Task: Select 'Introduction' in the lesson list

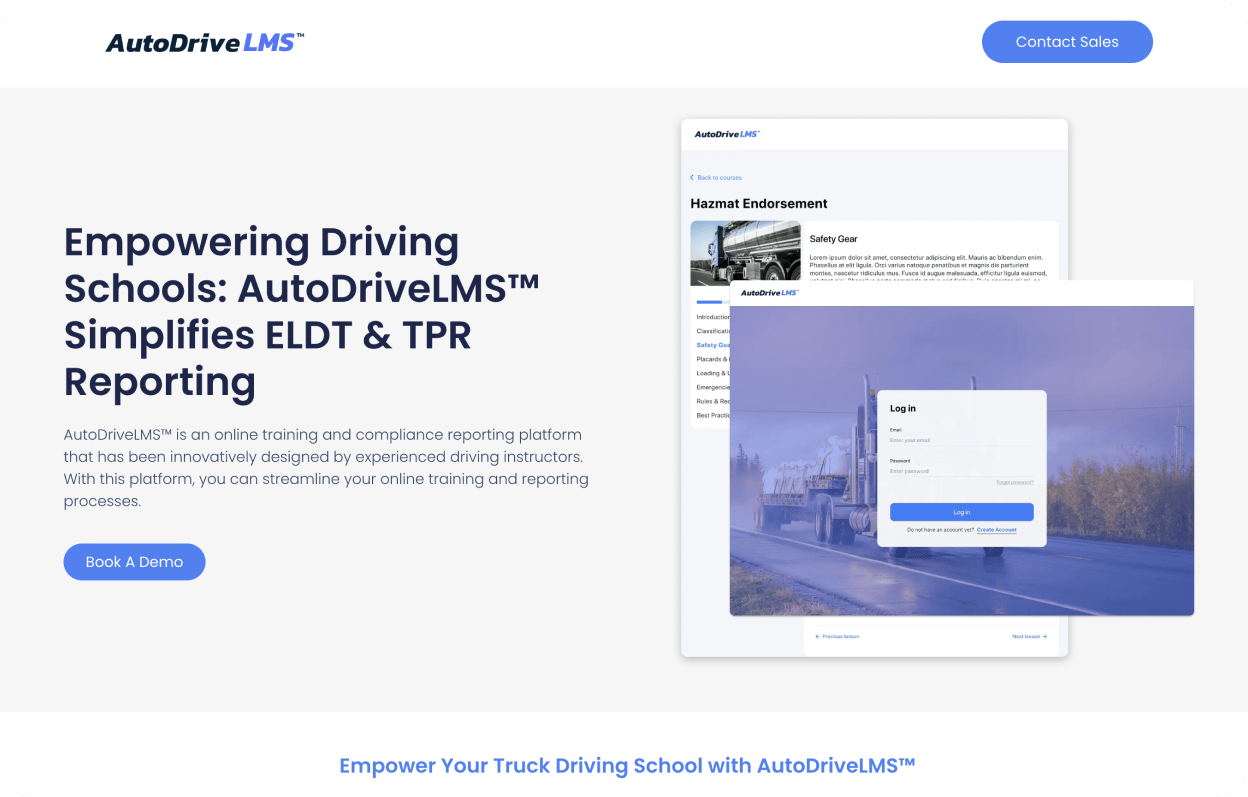Action: pos(713,317)
